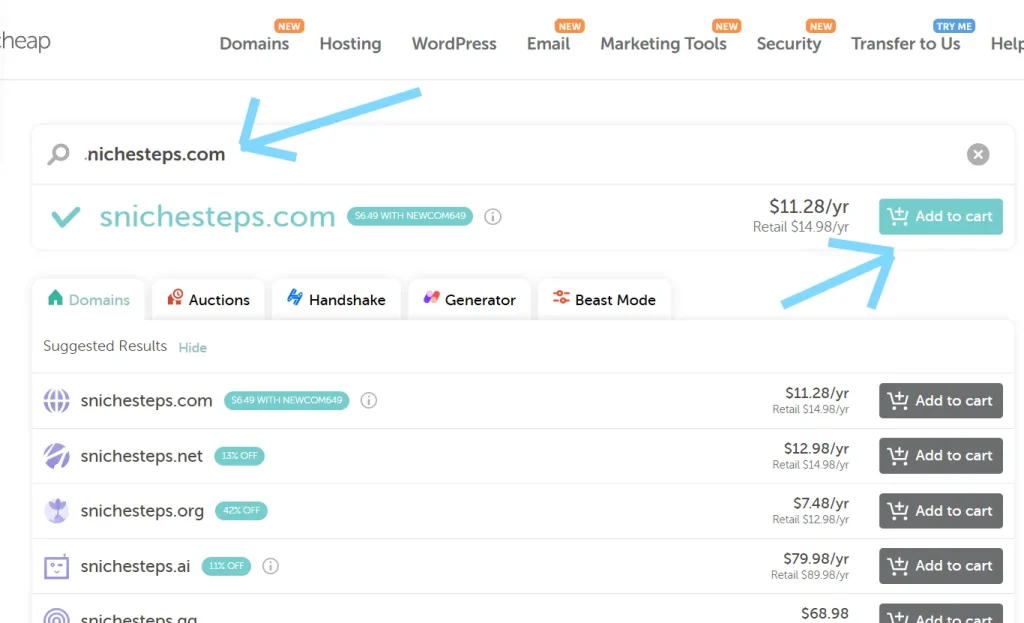Click the NEWCOM649 promo code badge
Viewport: 1024px width, 623px height.
409,216
